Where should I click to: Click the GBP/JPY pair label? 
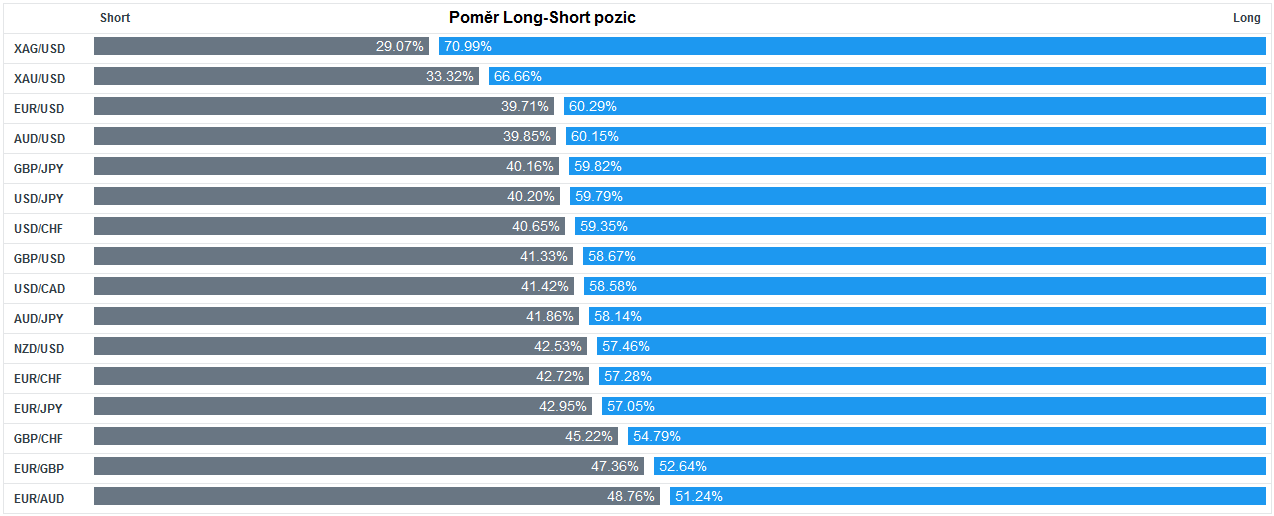(39, 168)
